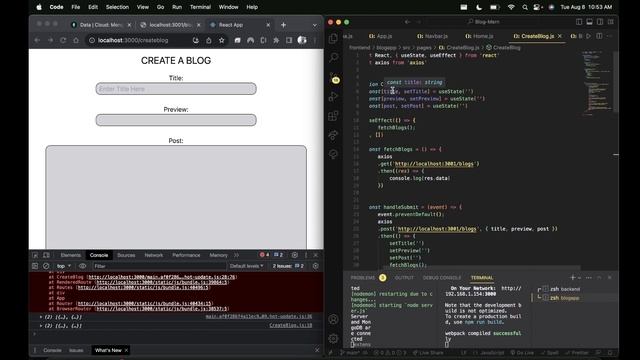Open browser profile avatar
This screenshot has width=640, height=360.
point(302,40)
